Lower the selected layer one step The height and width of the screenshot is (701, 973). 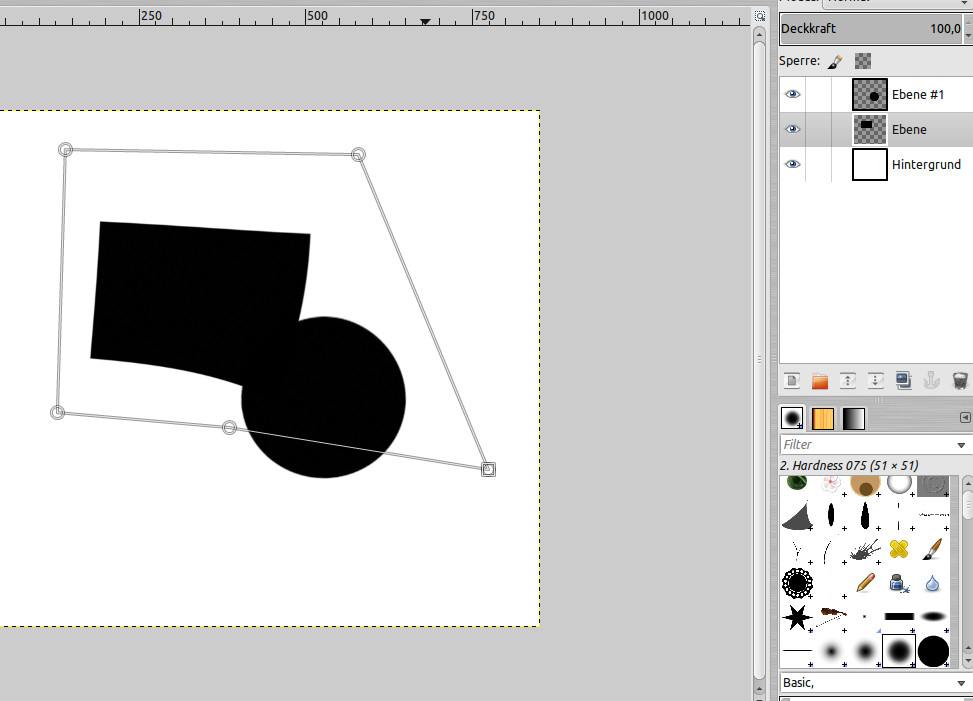point(876,380)
